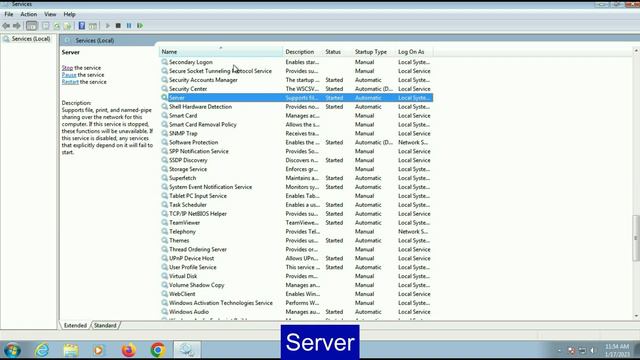Open service Properties toolbar icon
Viewport: 640px width, 360px height.
(46, 26)
